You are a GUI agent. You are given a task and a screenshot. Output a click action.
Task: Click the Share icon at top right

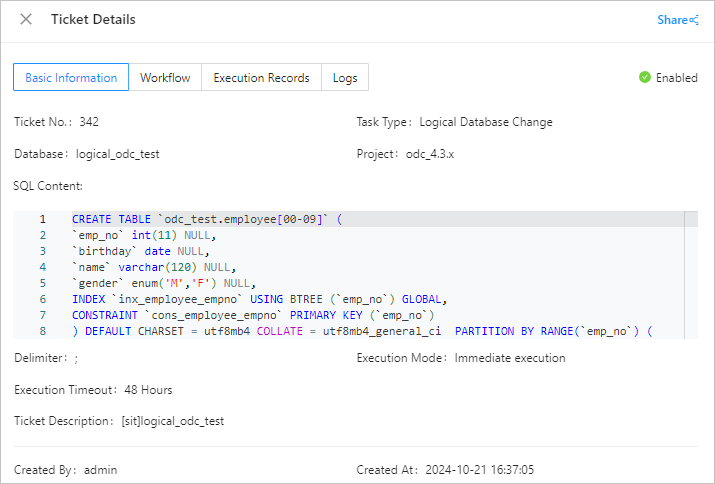click(x=694, y=20)
